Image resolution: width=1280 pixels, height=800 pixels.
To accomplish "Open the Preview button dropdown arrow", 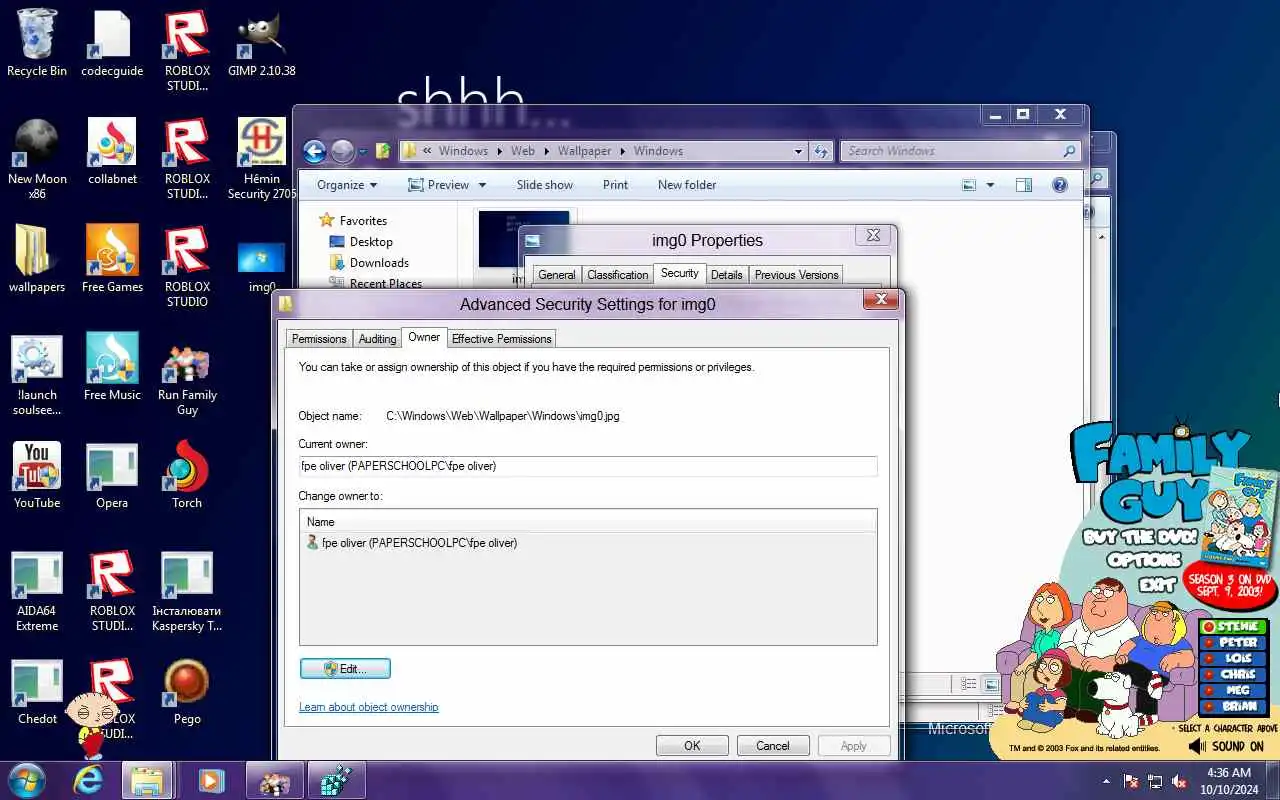I will pos(482,185).
